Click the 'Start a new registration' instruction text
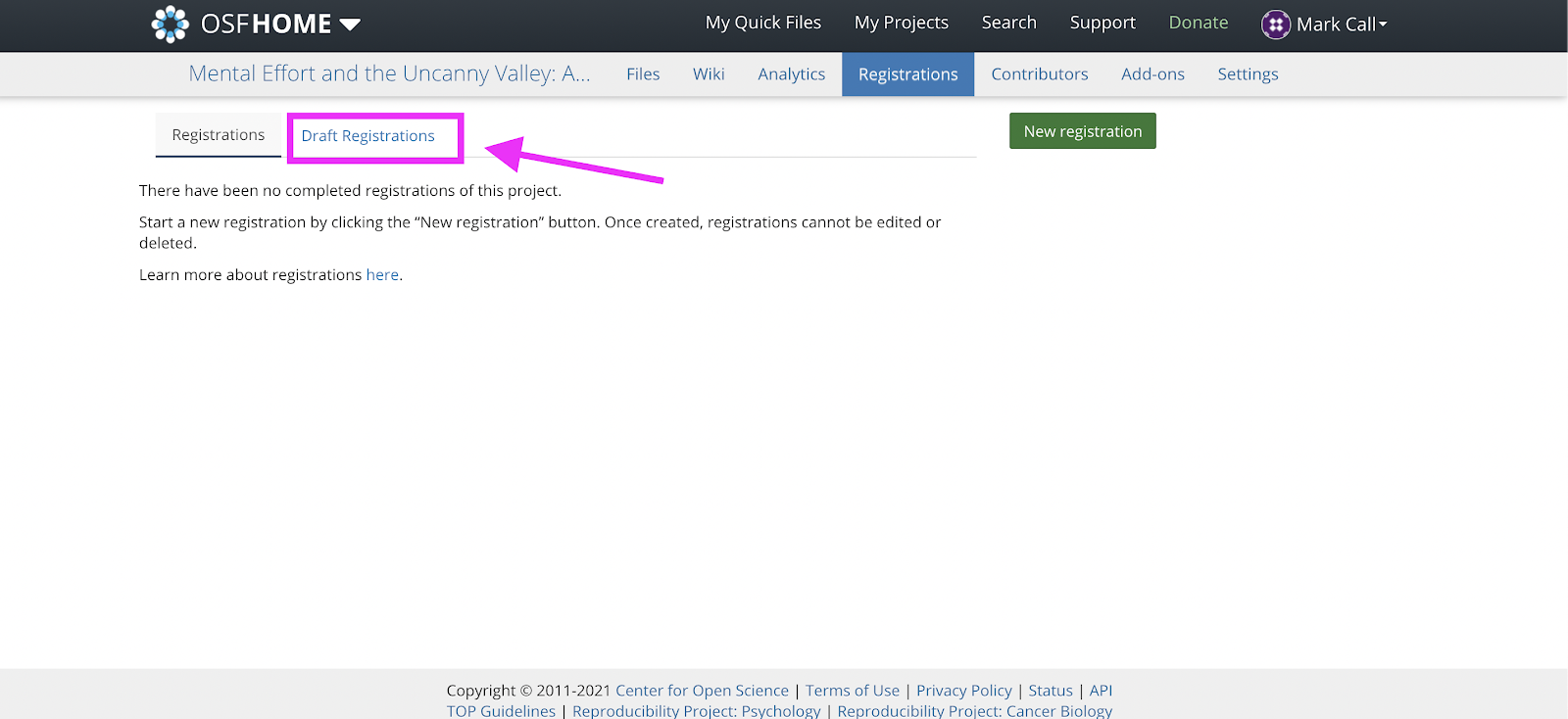The height and width of the screenshot is (719, 1568). coord(540,233)
